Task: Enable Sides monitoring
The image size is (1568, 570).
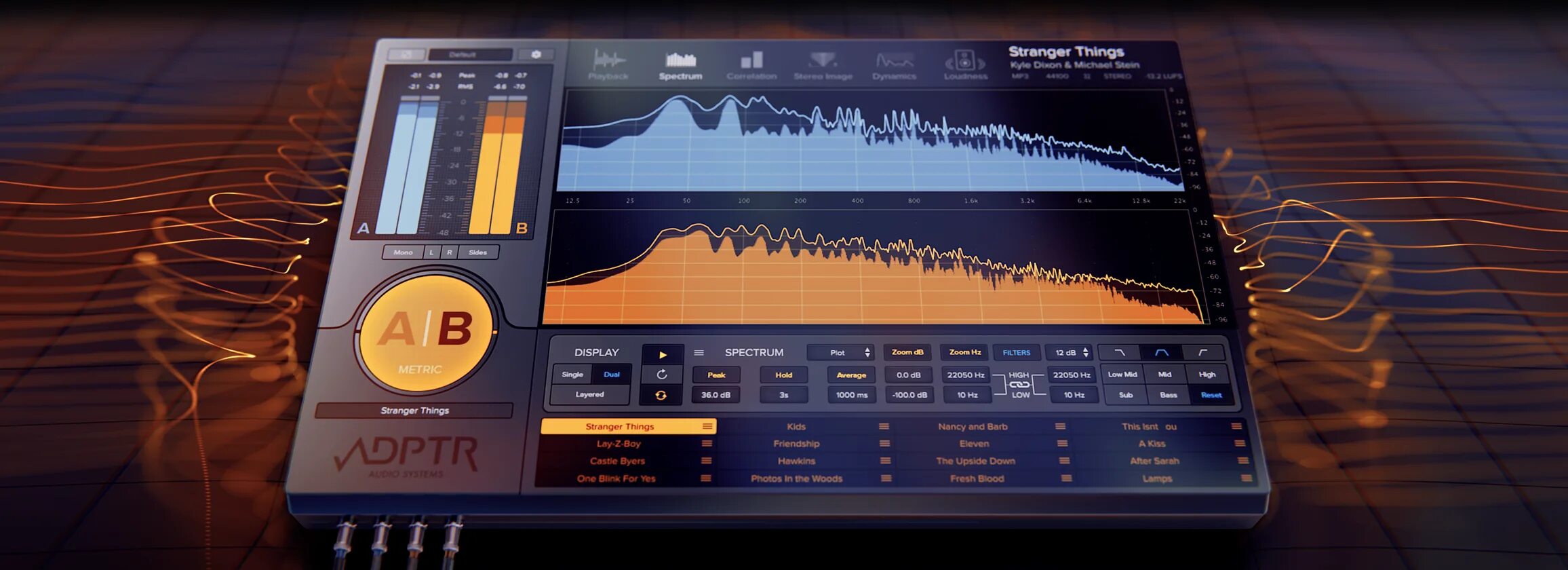Action: (x=477, y=252)
